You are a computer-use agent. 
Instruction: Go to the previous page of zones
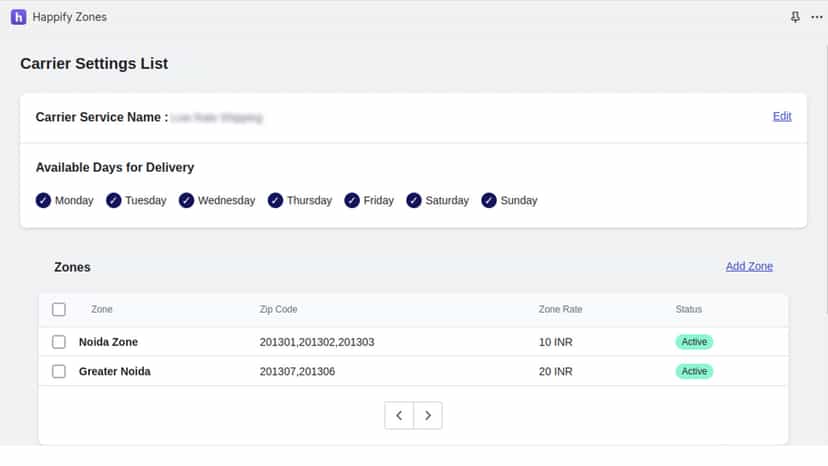pos(399,416)
